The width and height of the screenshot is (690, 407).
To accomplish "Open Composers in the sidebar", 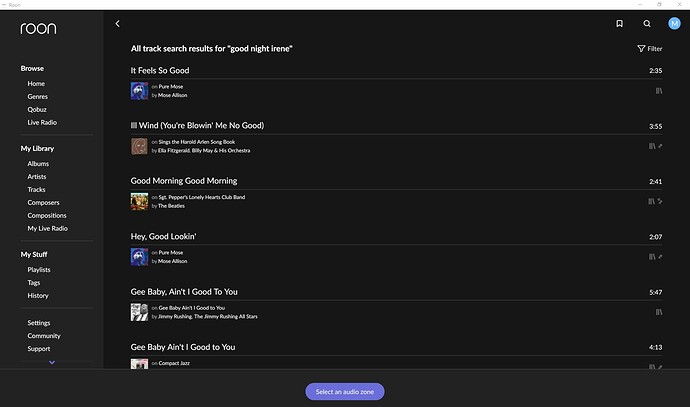I will click(x=43, y=202).
